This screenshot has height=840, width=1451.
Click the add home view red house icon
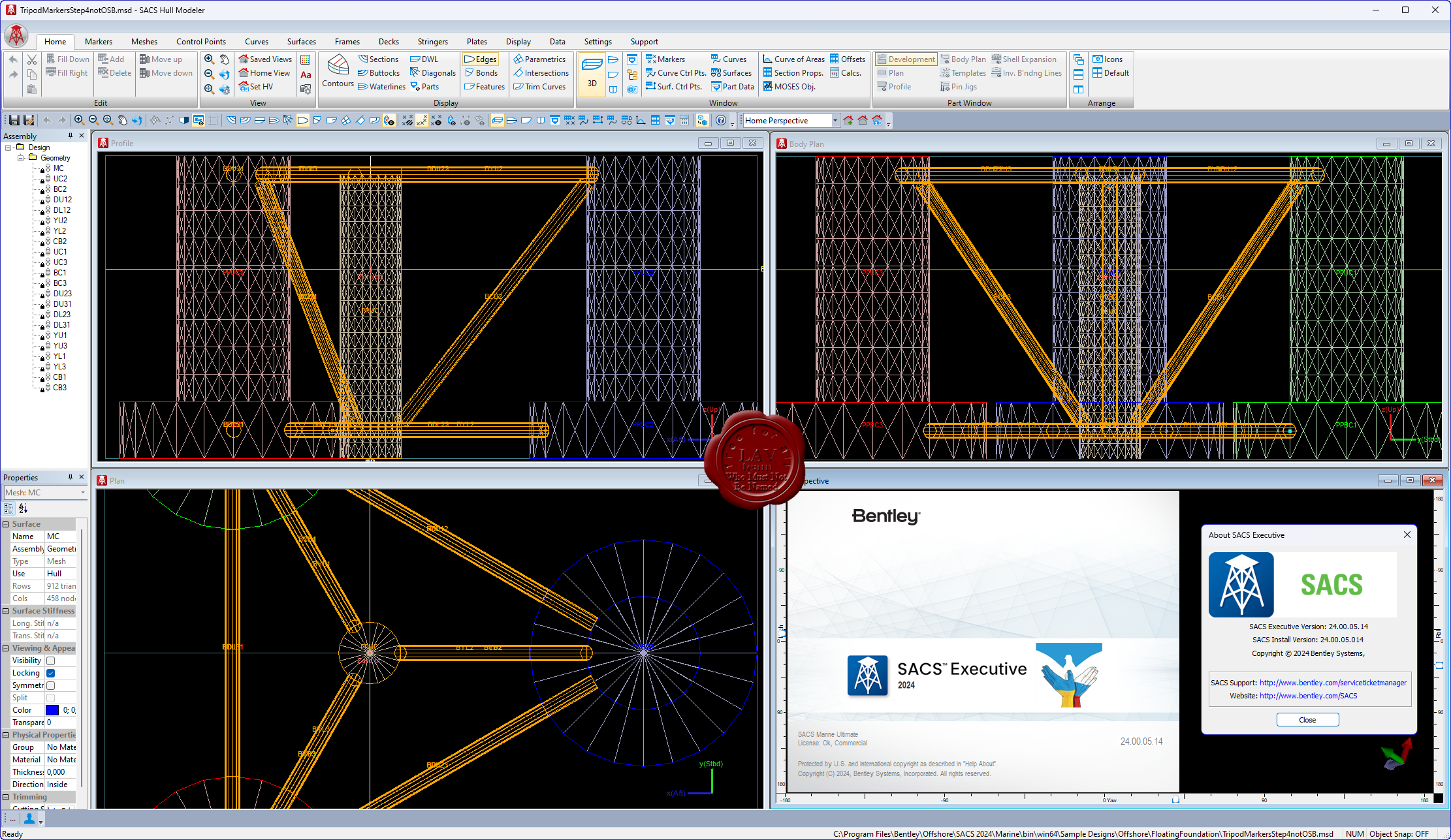click(x=848, y=120)
